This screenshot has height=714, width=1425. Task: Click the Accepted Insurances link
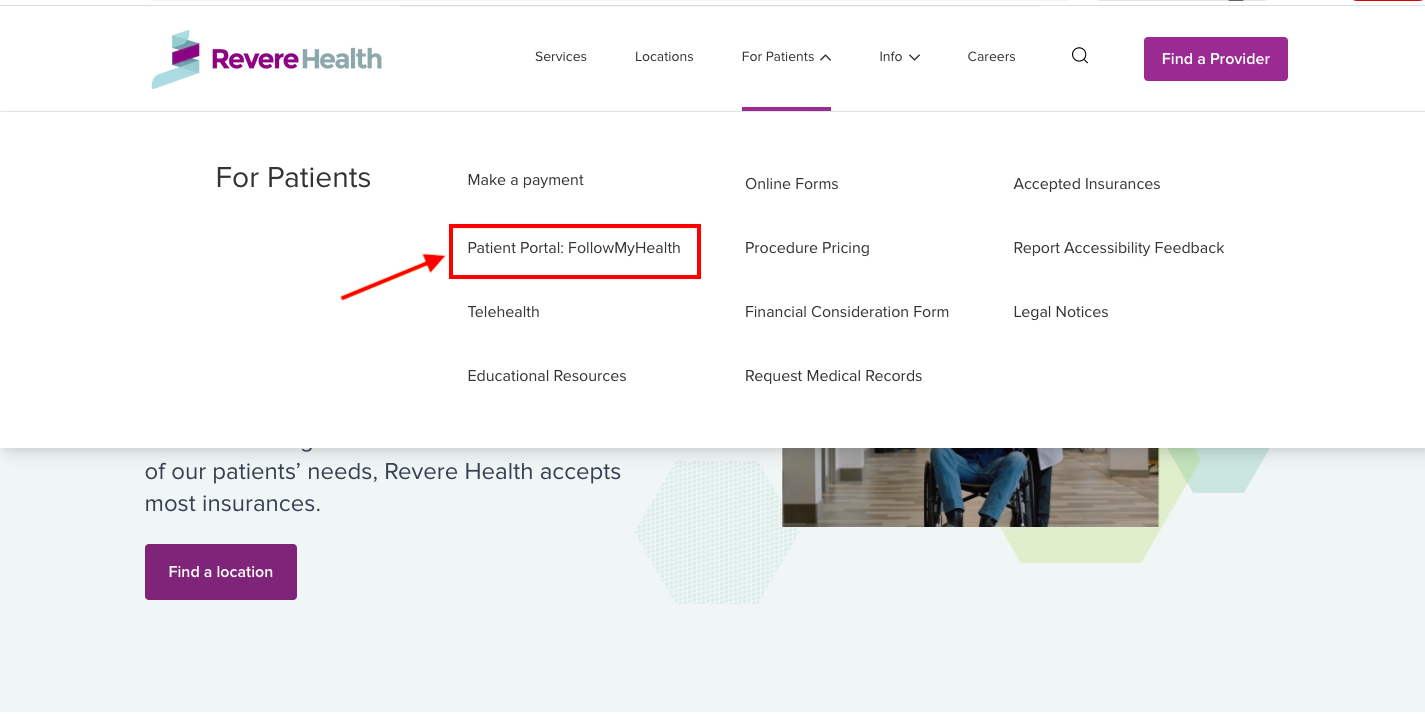(x=1086, y=183)
